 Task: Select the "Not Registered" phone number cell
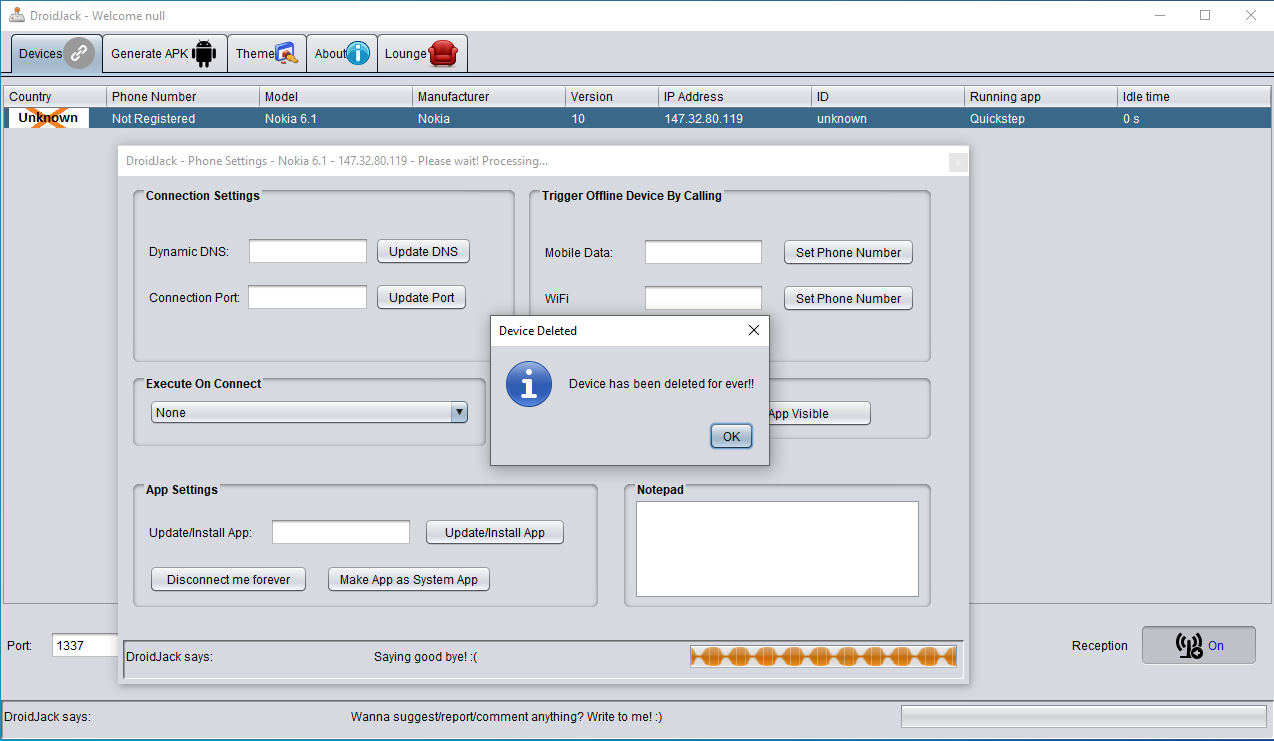tap(183, 118)
